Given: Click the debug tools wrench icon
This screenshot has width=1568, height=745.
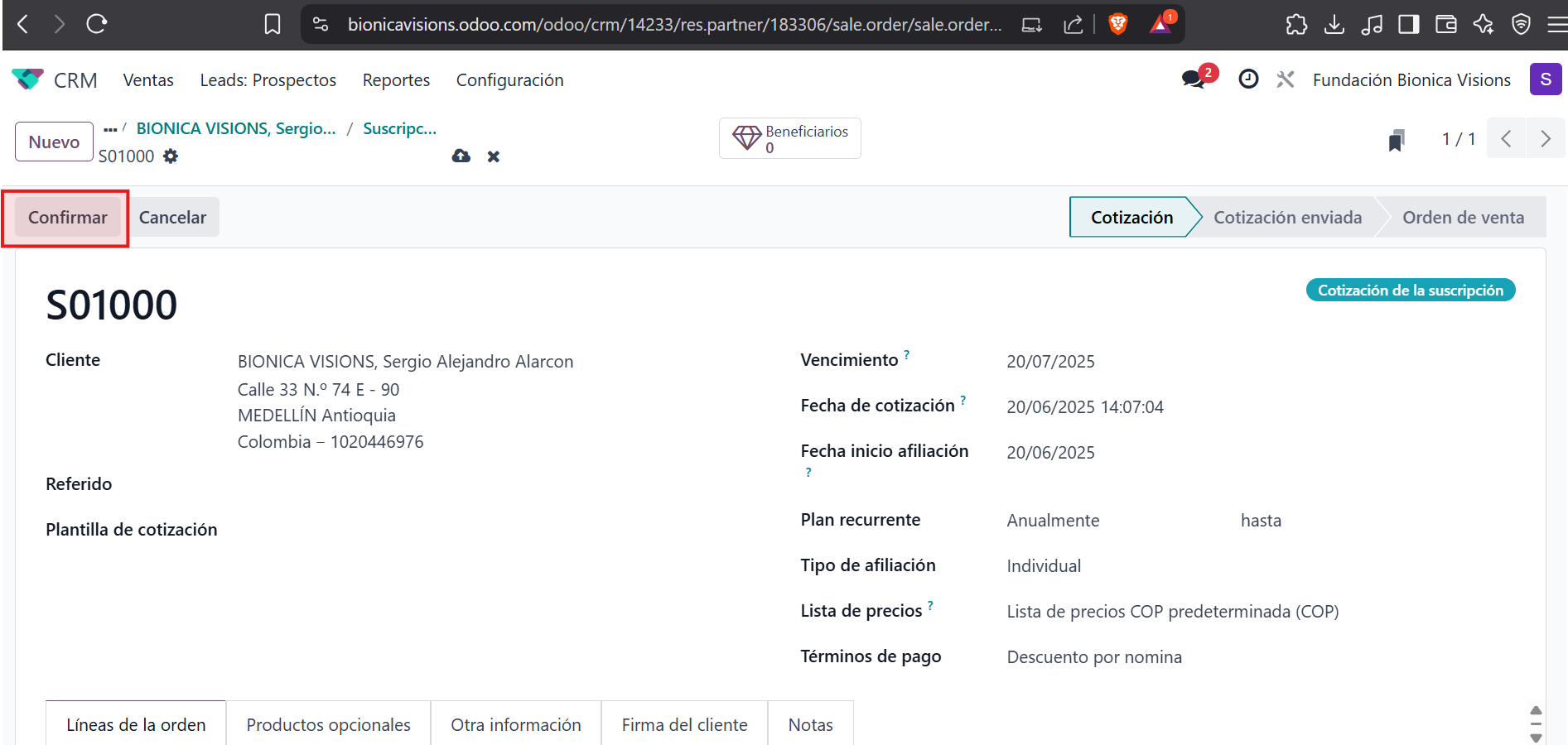Looking at the screenshot, I should [1286, 79].
